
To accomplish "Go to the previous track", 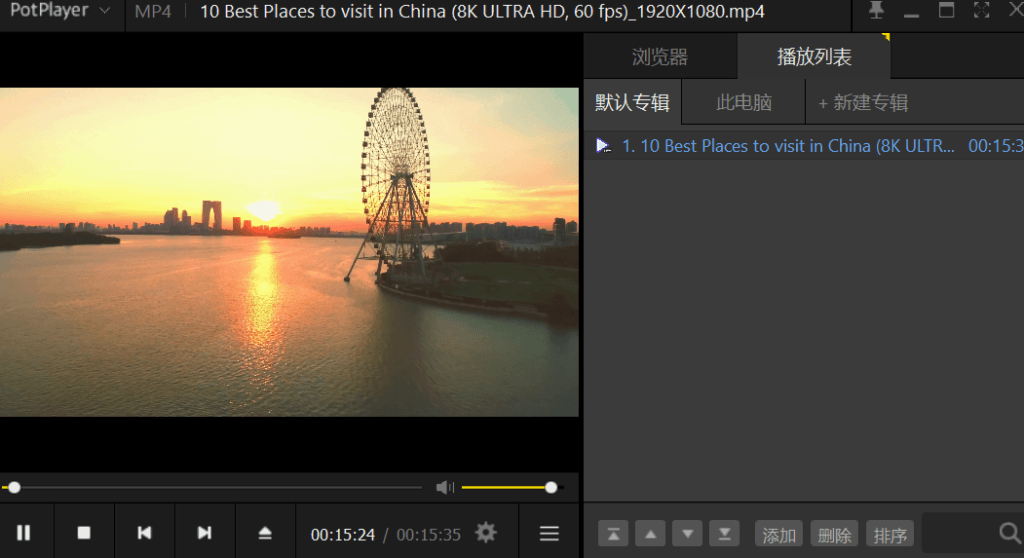I will pyautogui.click(x=144, y=533).
